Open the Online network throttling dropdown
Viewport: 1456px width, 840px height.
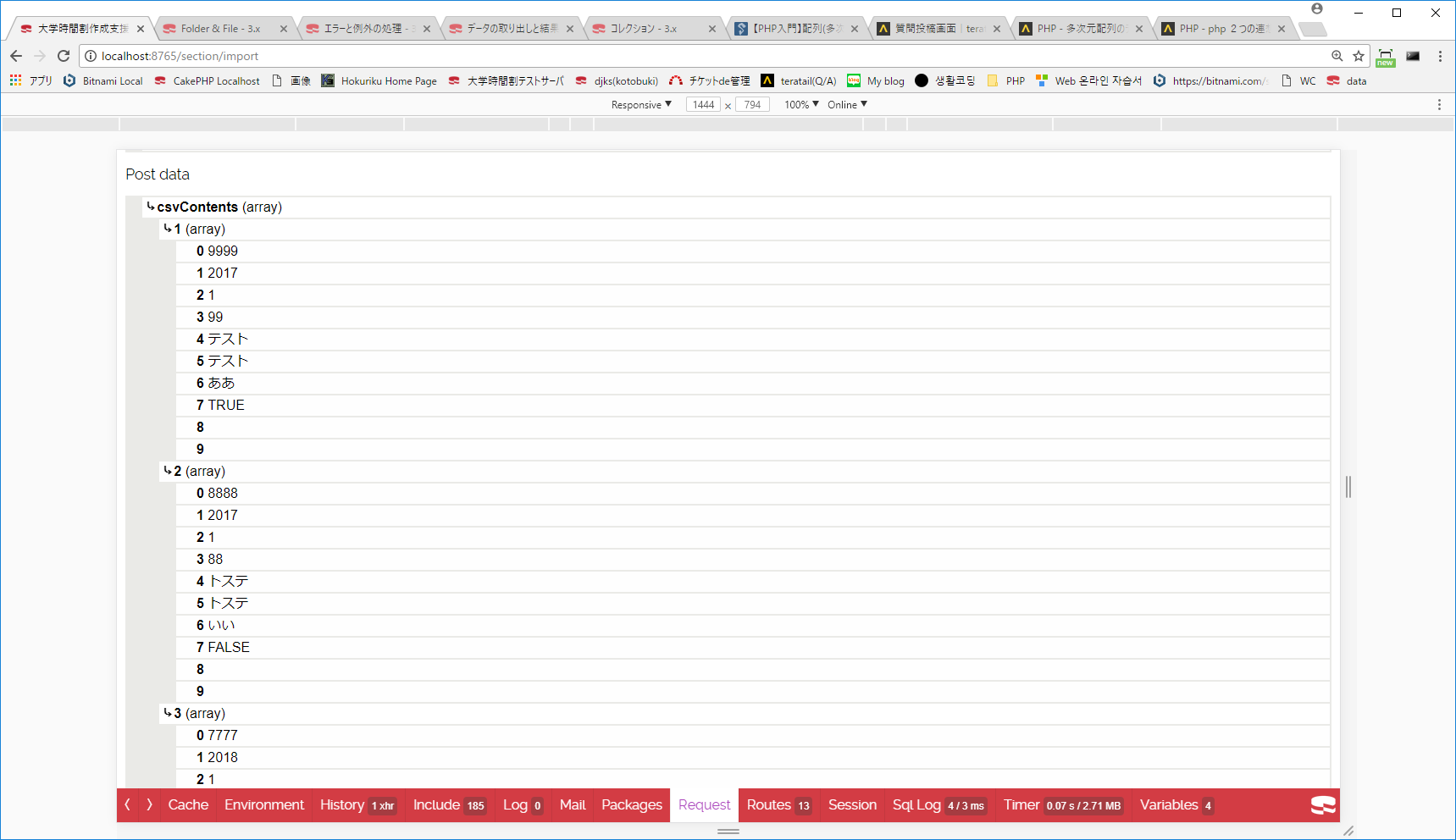click(x=846, y=104)
